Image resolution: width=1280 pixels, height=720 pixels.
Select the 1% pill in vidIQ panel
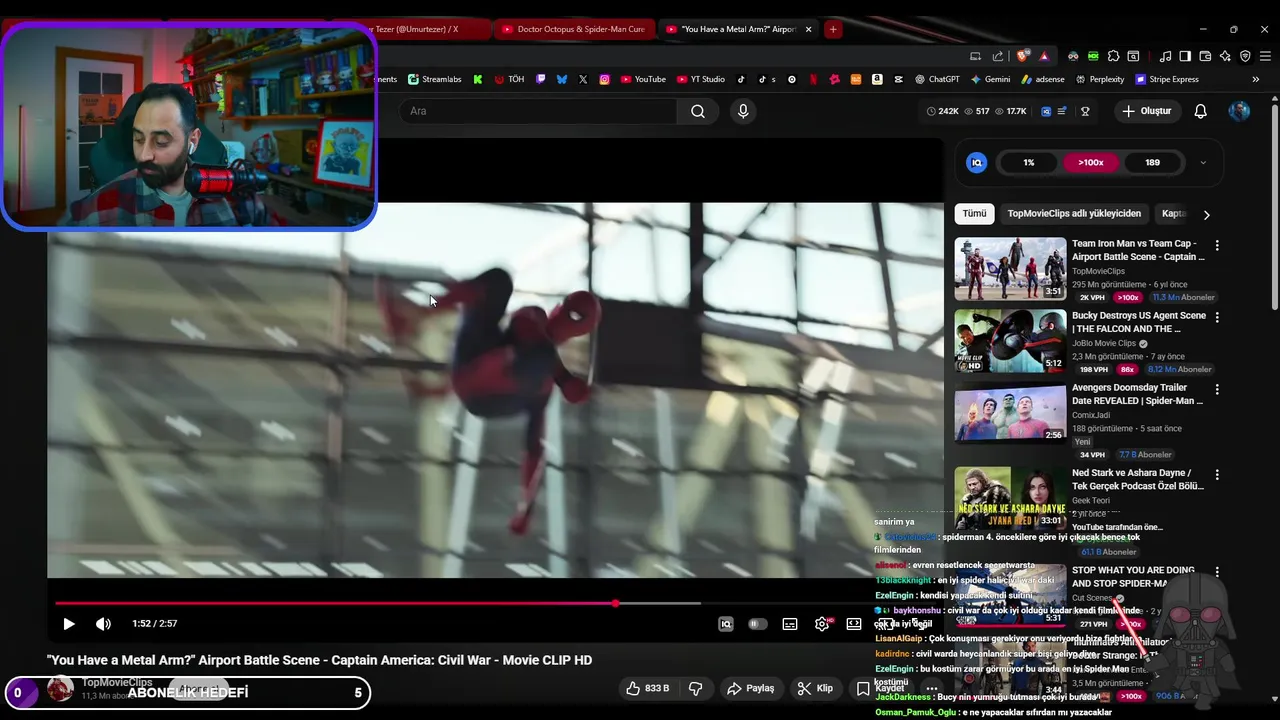(x=1029, y=162)
